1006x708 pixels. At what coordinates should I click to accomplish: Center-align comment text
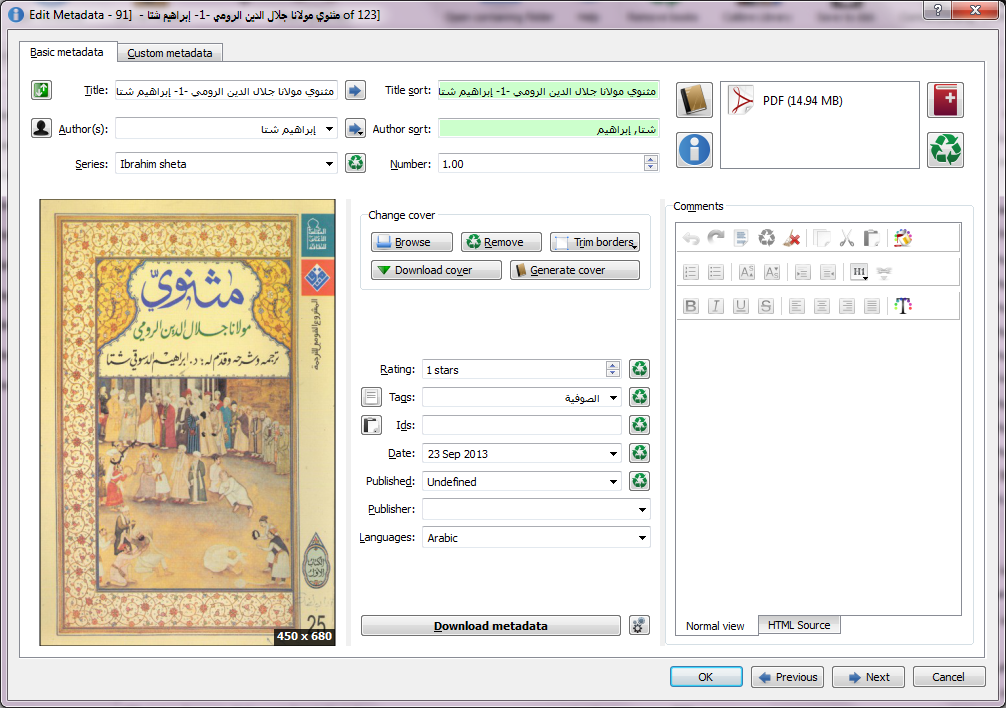tap(822, 306)
